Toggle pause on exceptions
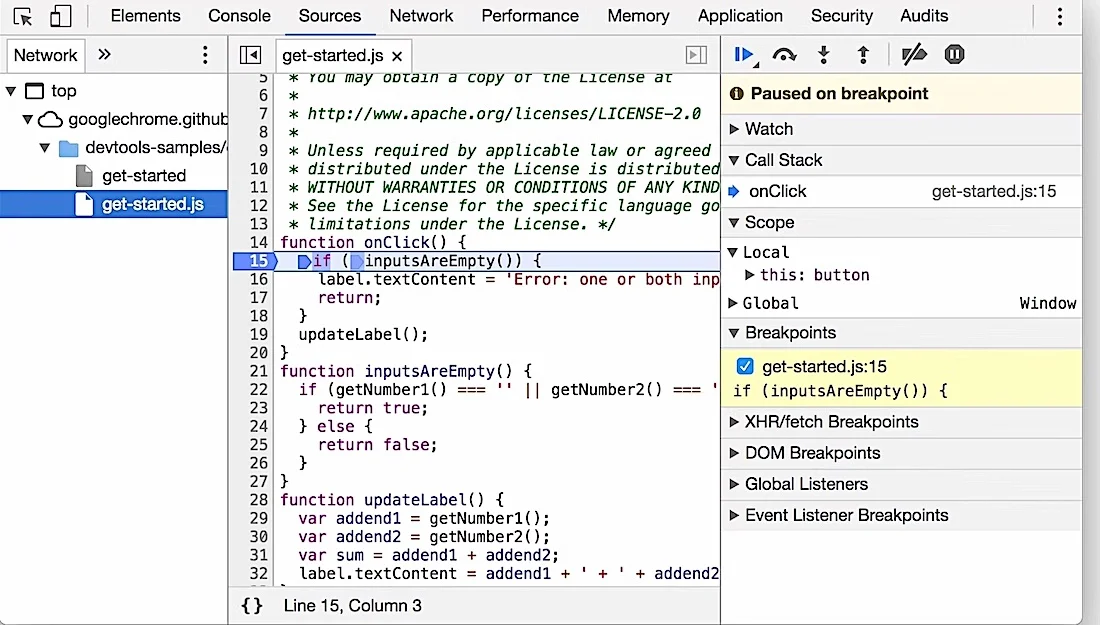Image resolution: width=1100 pixels, height=625 pixels. tap(954, 54)
